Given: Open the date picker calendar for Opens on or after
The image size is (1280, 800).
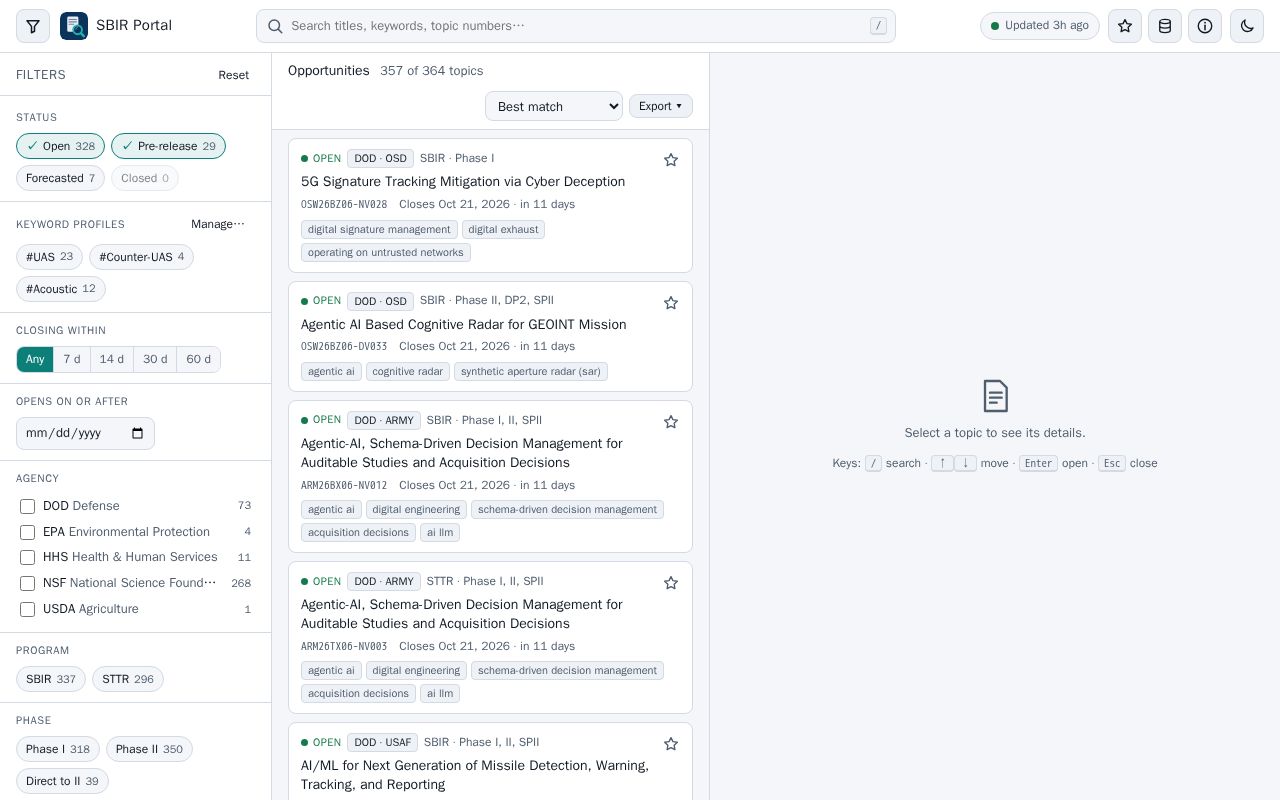Looking at the screenshot, I should 137,433.
